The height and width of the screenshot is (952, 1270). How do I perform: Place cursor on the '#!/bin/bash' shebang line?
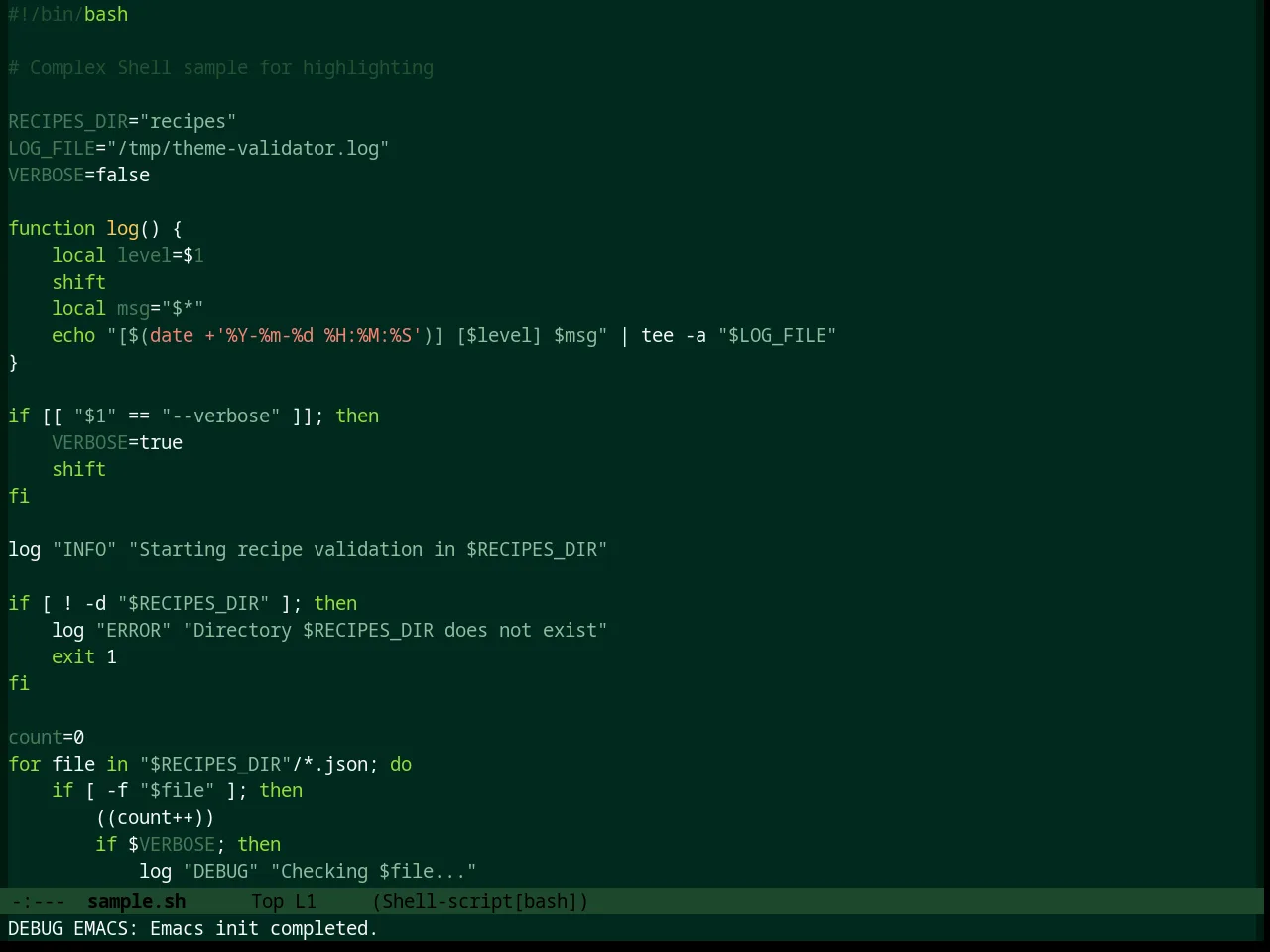tap(68, 14)
